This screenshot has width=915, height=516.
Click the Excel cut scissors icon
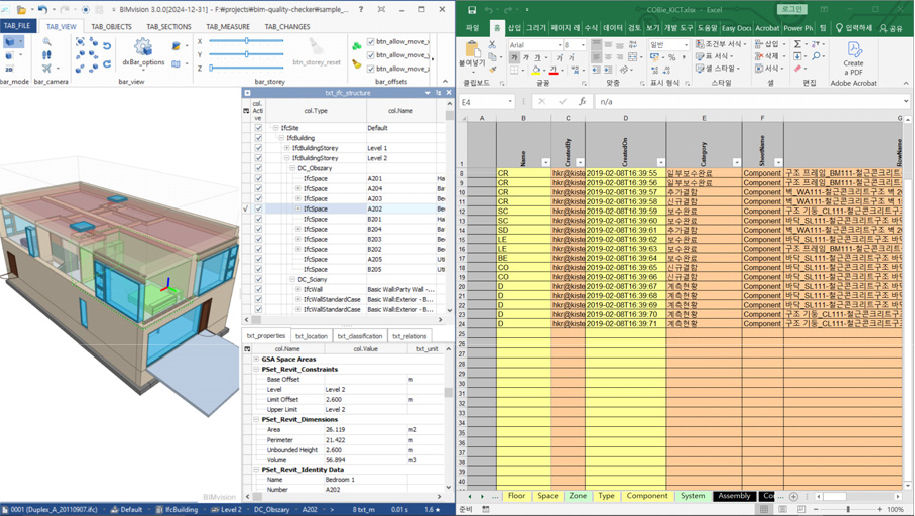(492, 44)
